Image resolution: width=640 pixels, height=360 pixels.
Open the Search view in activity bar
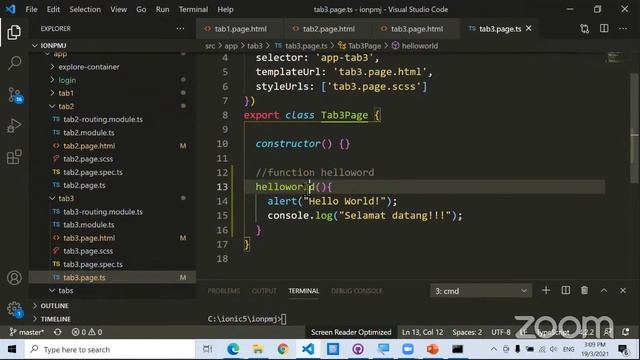[15, 63]
